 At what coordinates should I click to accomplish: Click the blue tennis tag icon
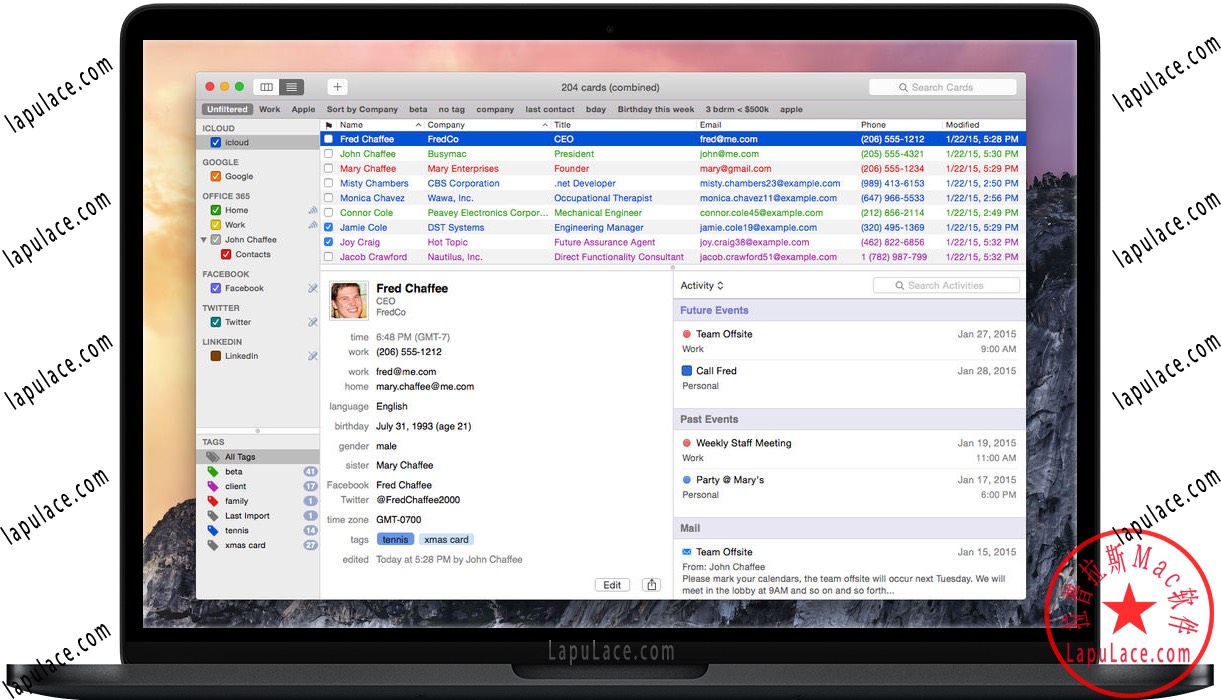tap(212, 530)
